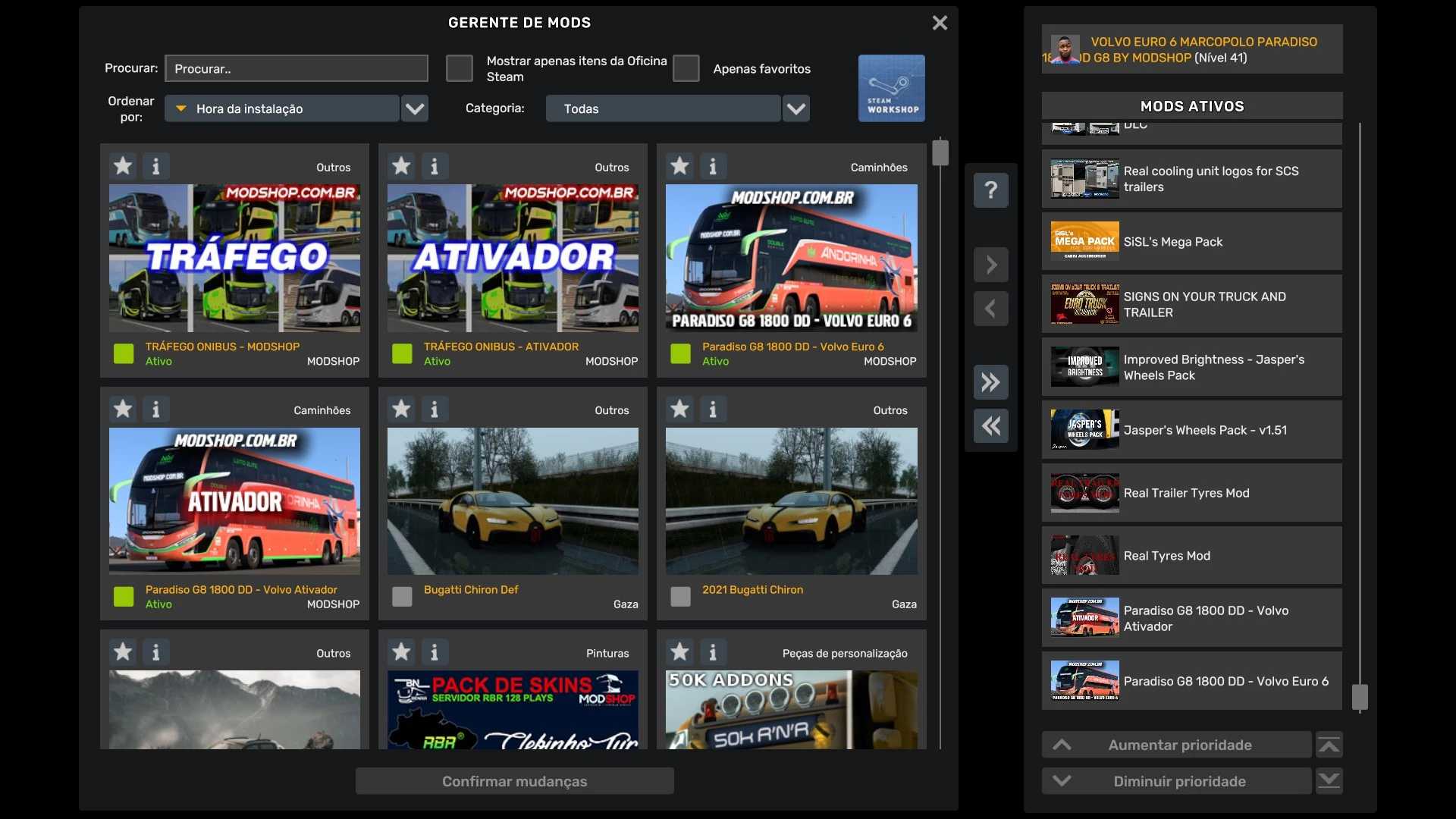Activate selected mod with single right arrow

coord(990,265)
